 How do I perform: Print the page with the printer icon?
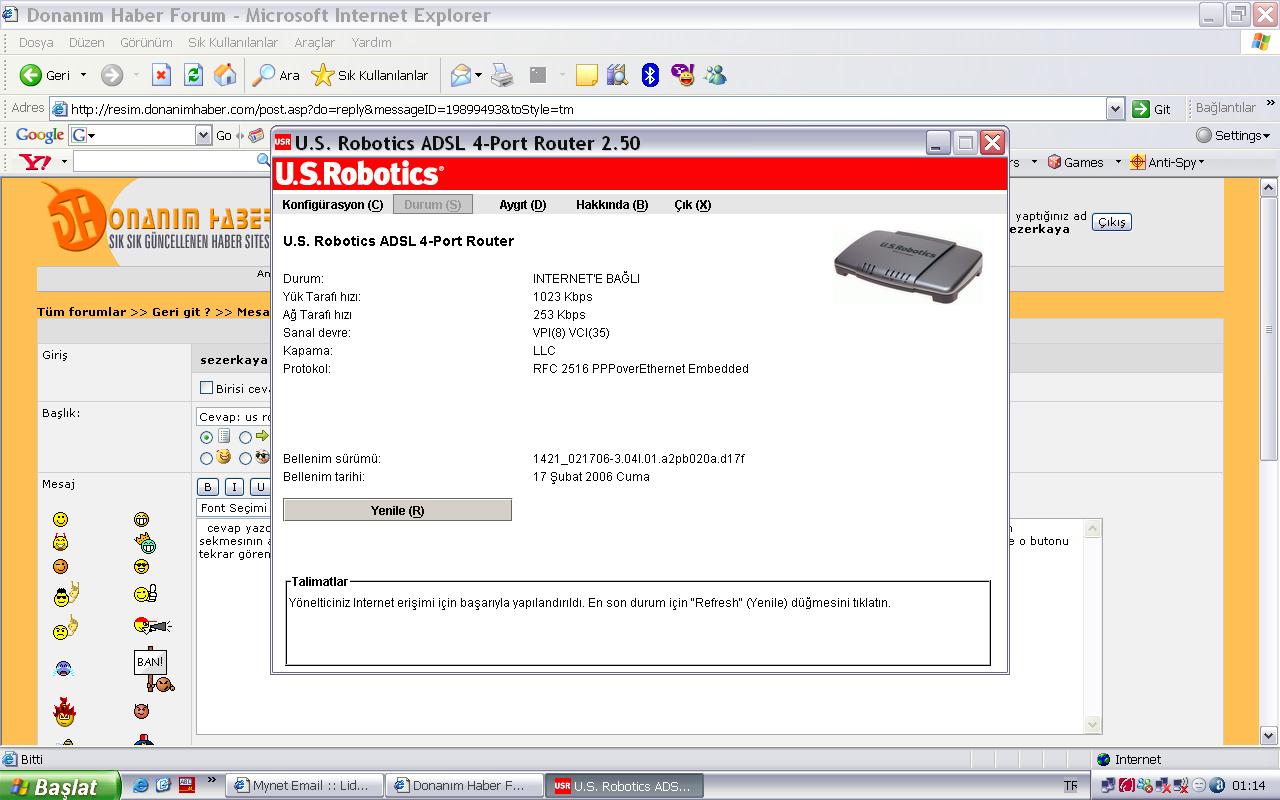point(502,75)
